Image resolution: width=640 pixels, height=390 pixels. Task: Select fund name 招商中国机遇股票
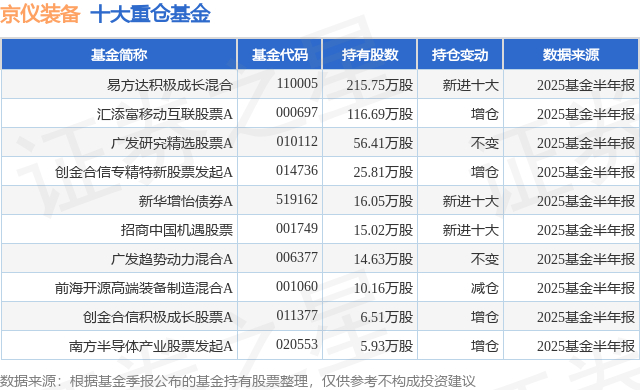click(x=177, y=230)
